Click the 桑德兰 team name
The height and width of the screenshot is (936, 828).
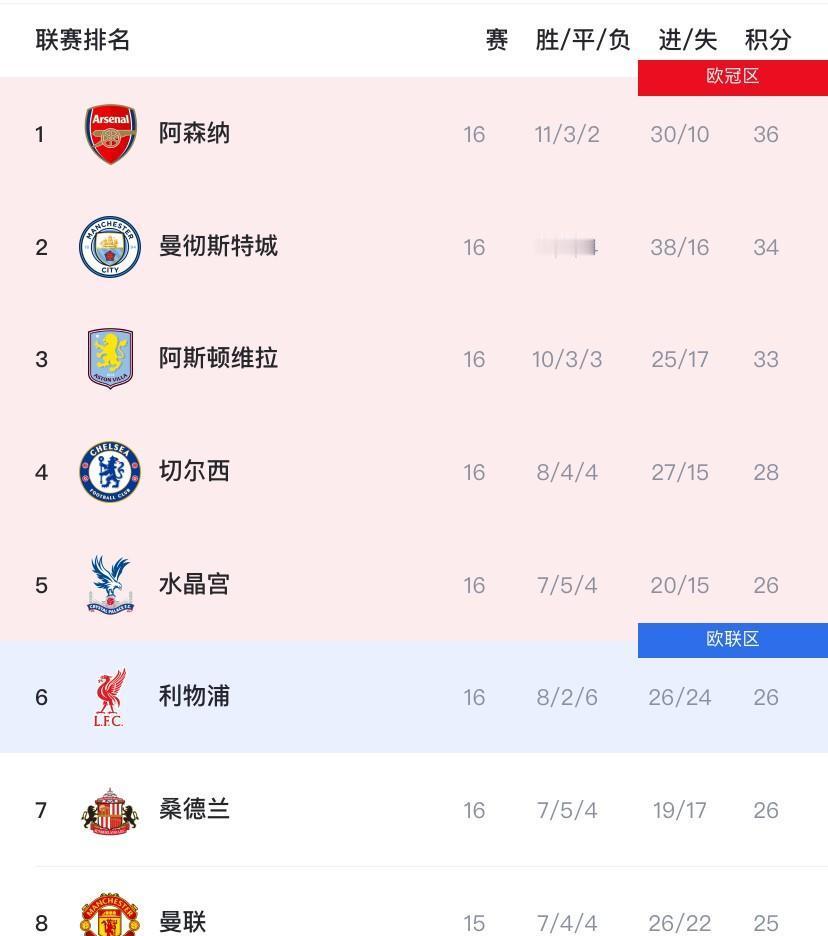(194, 809)
